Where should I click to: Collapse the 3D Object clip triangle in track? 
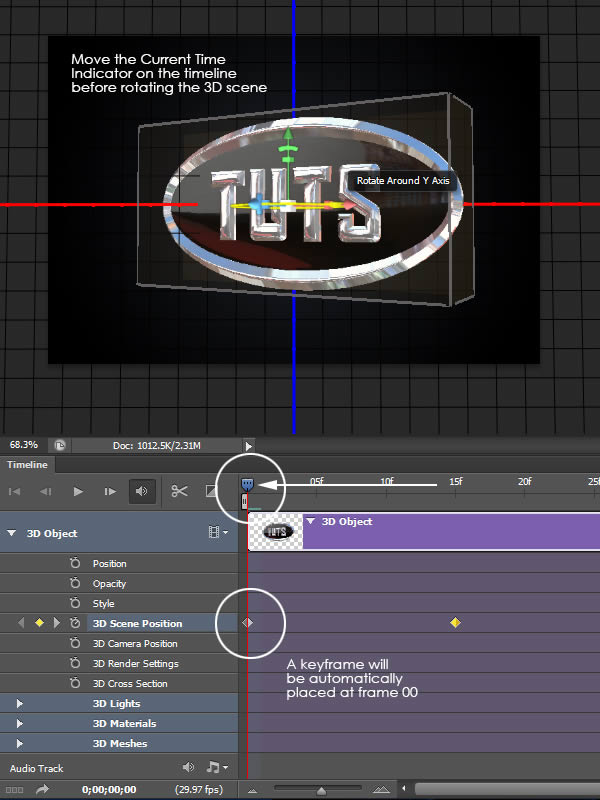[x=310, y=521]
